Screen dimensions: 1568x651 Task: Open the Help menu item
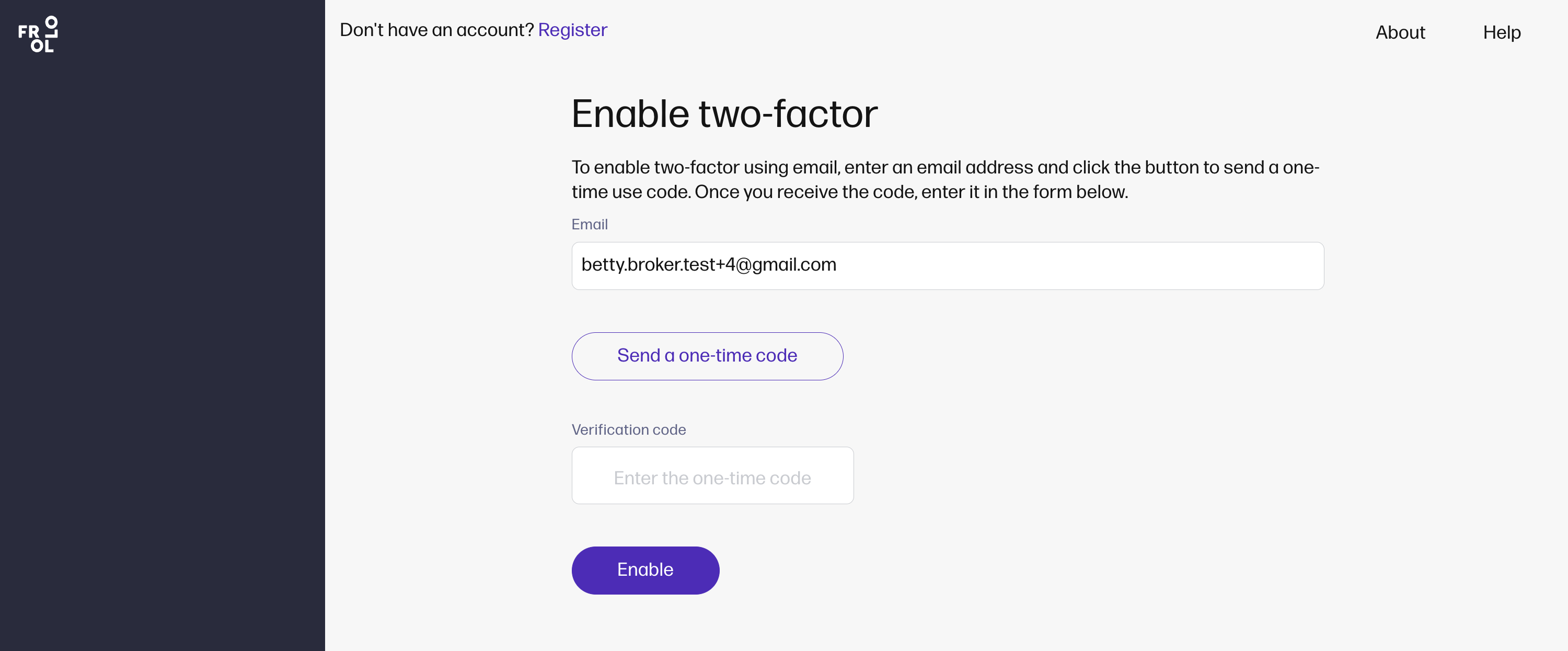[x=1502, y=32]
